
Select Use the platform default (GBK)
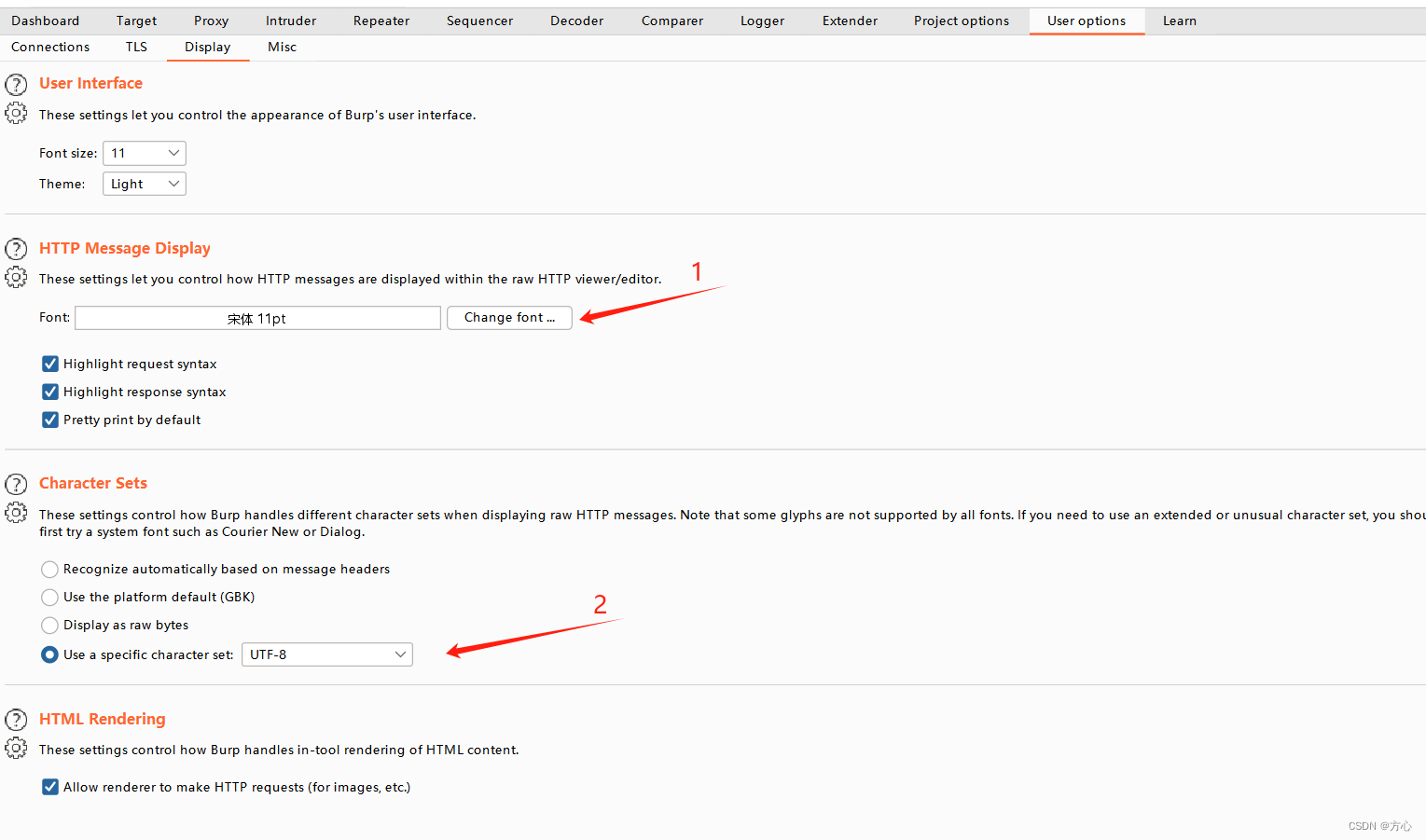coord(50,597)
